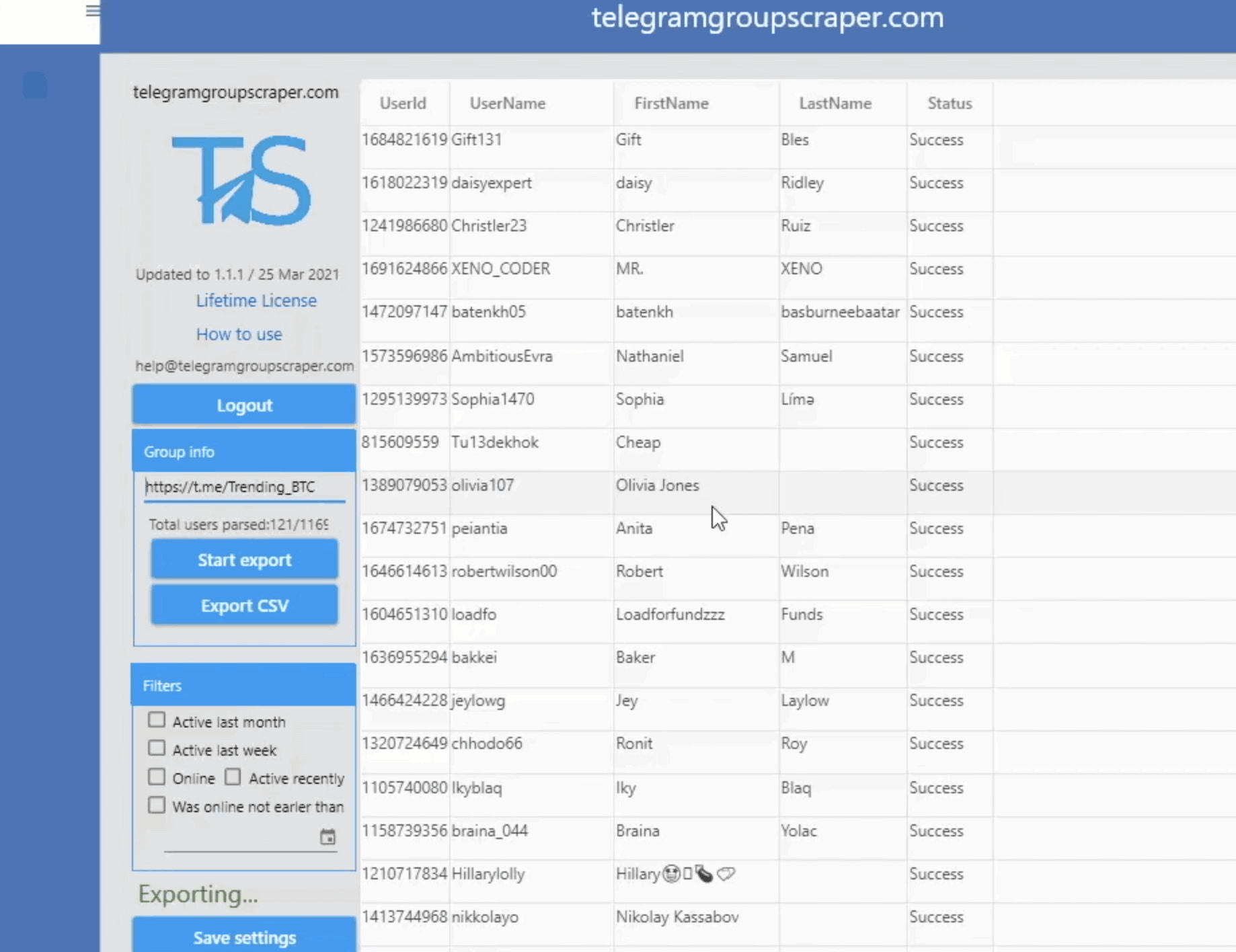Open the Lifetime License link
Image resolution: width=1236 pixels, height=952 pixels.
tap(256, 301)
